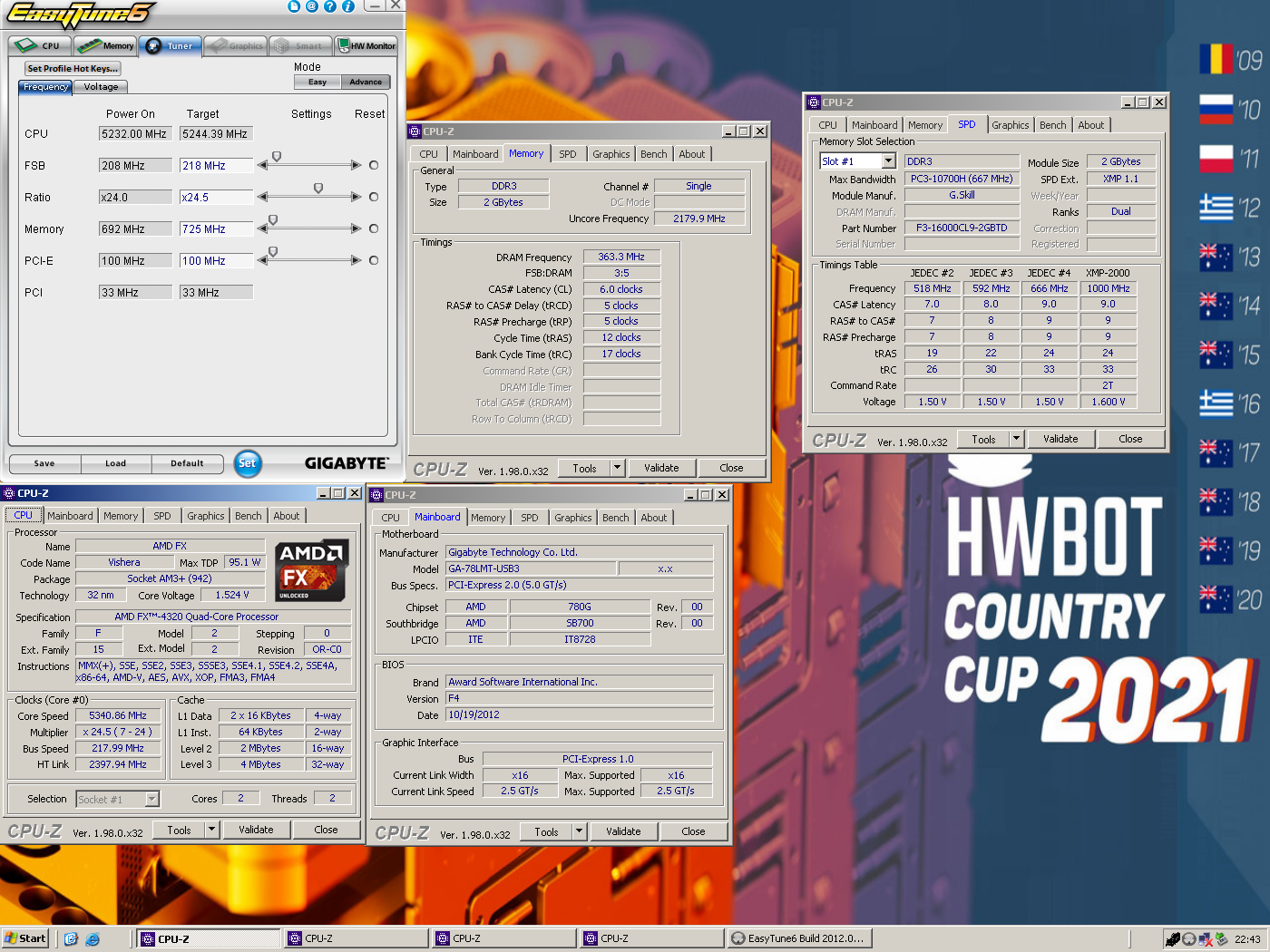Select the Reset radio button for Memory
The image size is (1270, 952).
(374, 228)
